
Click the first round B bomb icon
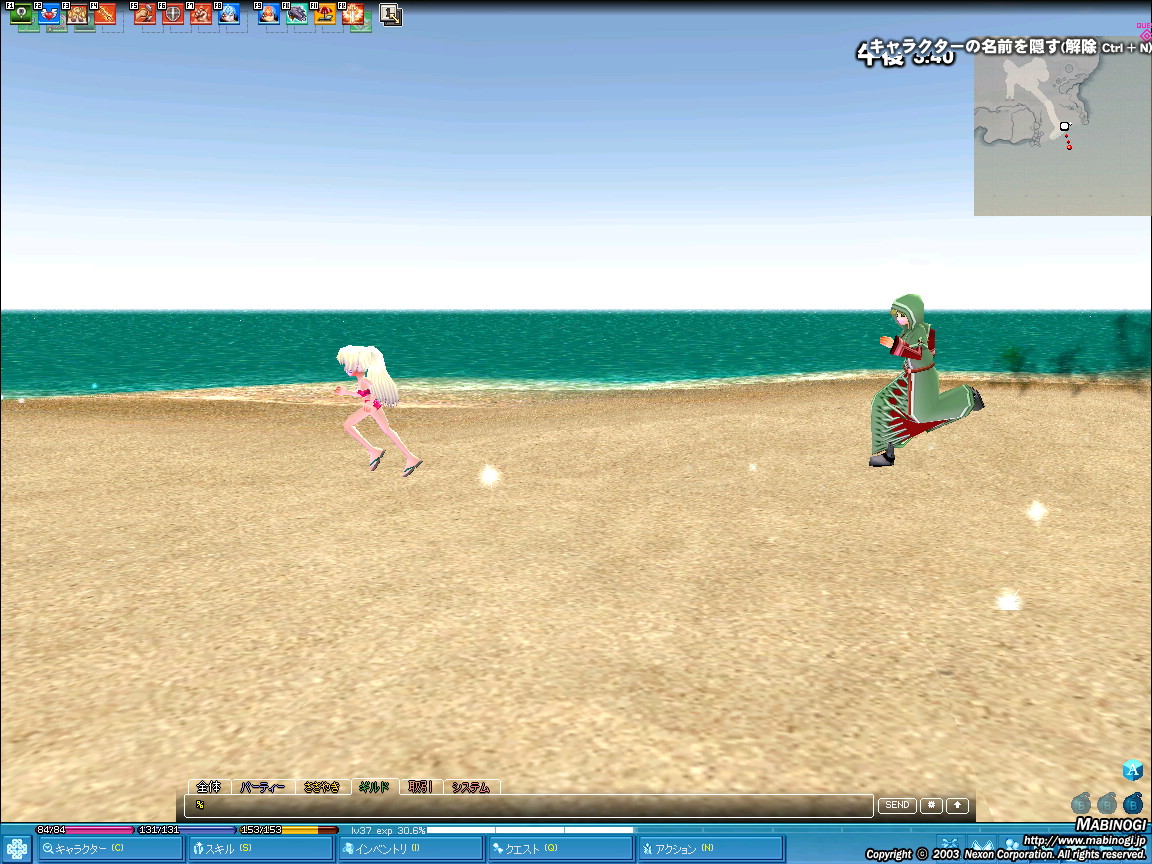coord(1081,803)
